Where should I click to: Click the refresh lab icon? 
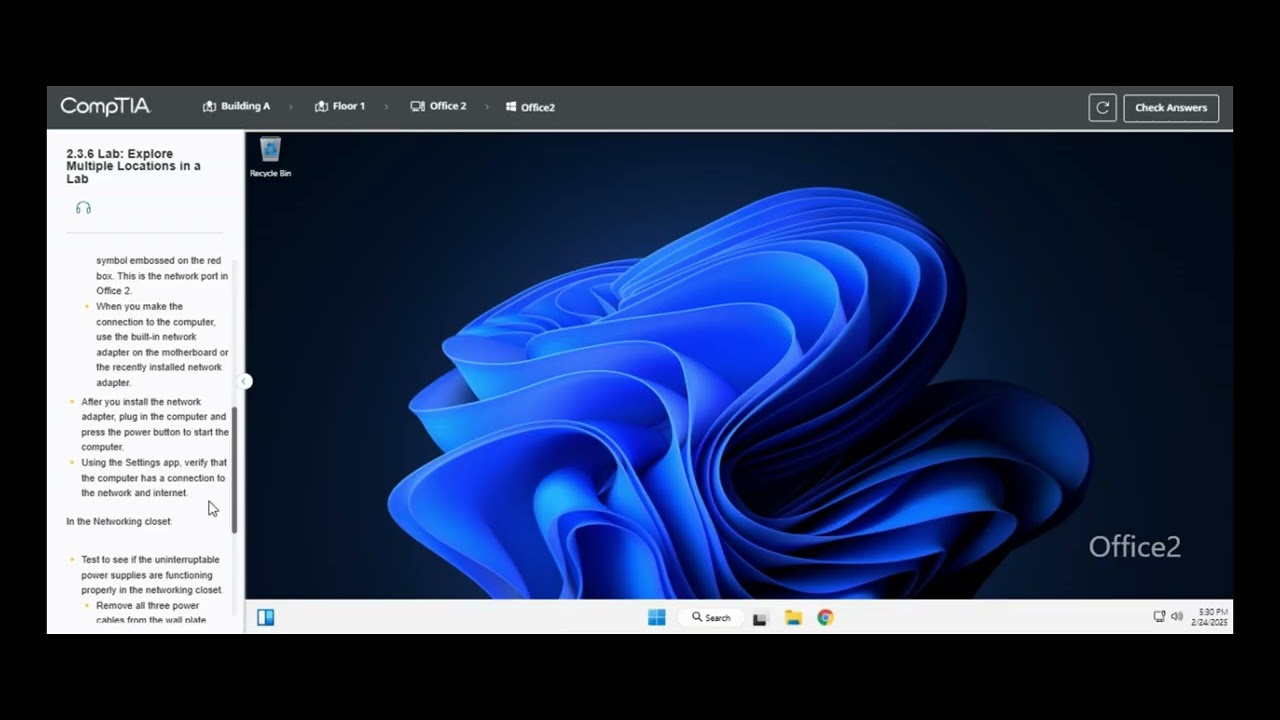(x=1102, y=108)
